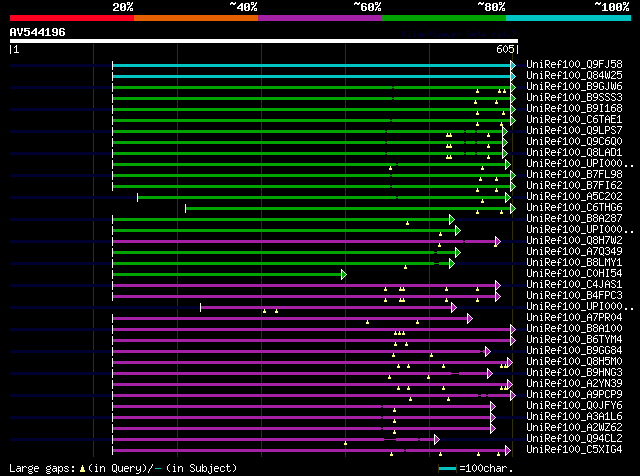Click the purple alignment bar for Q8H7W2
This screenshot has height=476, width=640.
304,242
